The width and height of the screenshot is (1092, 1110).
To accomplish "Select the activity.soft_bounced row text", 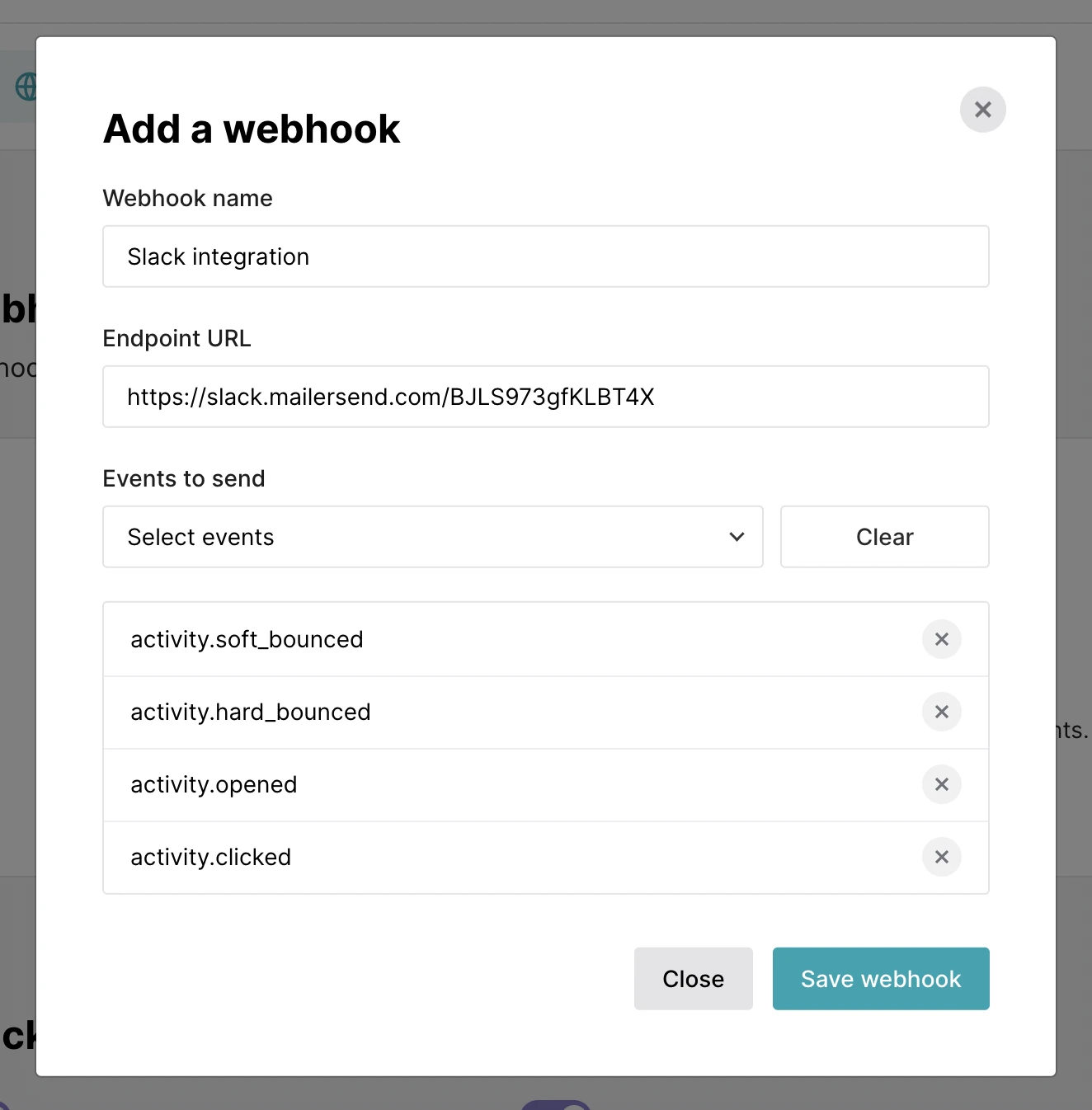I will pyautogui.click(x=247, y=639).
